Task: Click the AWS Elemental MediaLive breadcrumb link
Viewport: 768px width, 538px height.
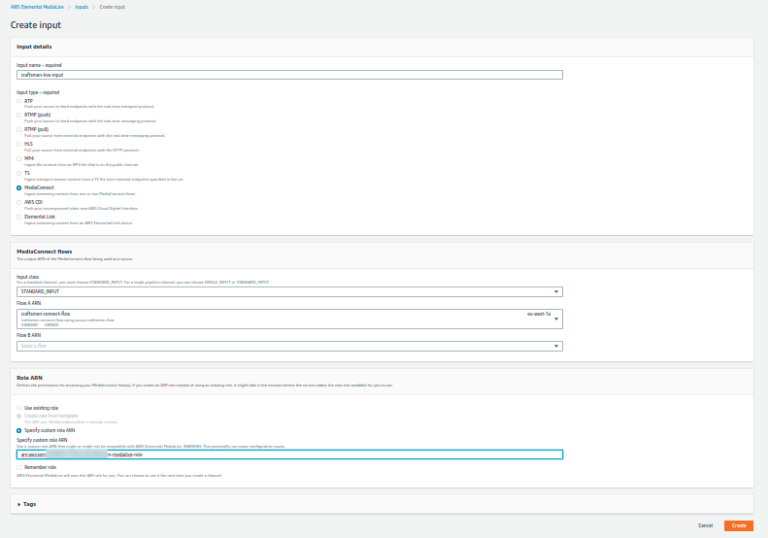Action: click(36, 7)
